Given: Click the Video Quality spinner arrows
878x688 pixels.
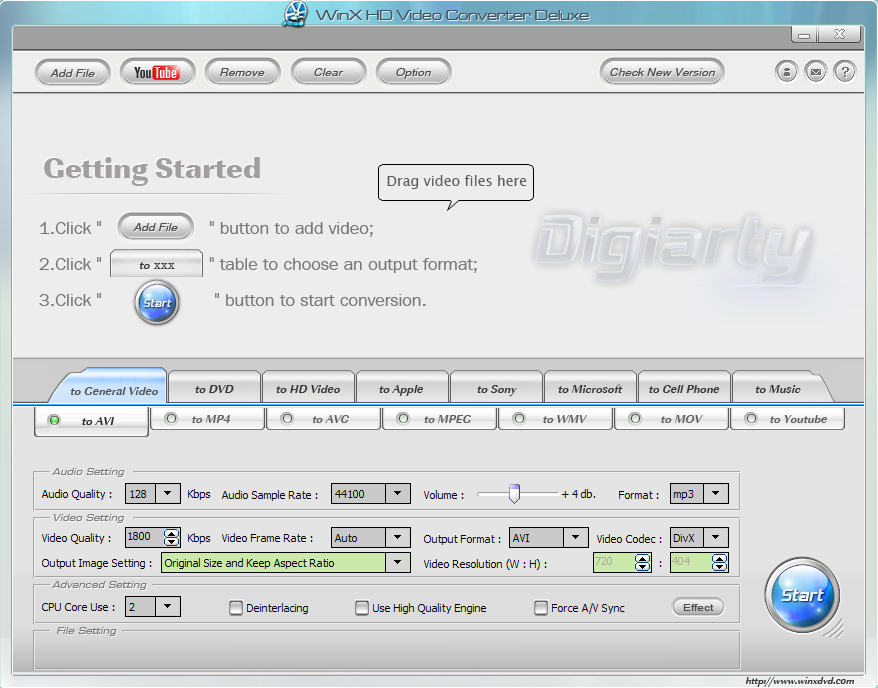Looking at the screenshot, I should (171, 537).
